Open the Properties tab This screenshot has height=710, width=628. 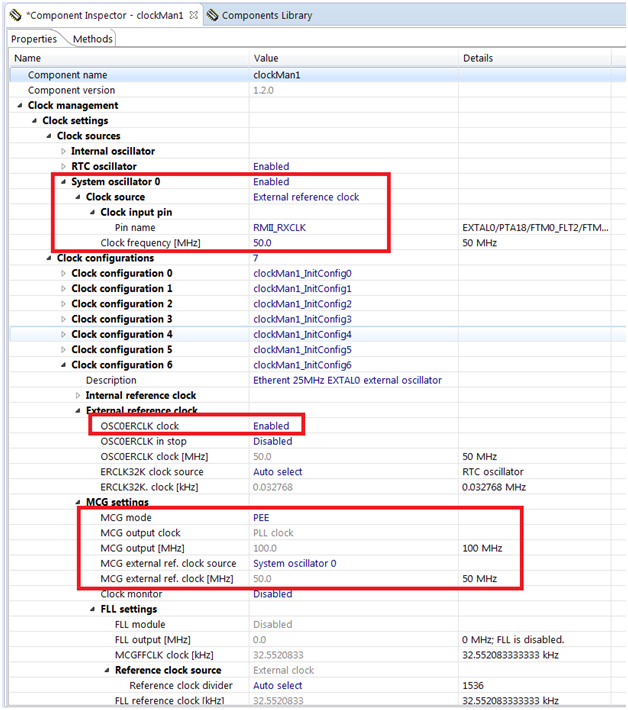coord(34,39)
